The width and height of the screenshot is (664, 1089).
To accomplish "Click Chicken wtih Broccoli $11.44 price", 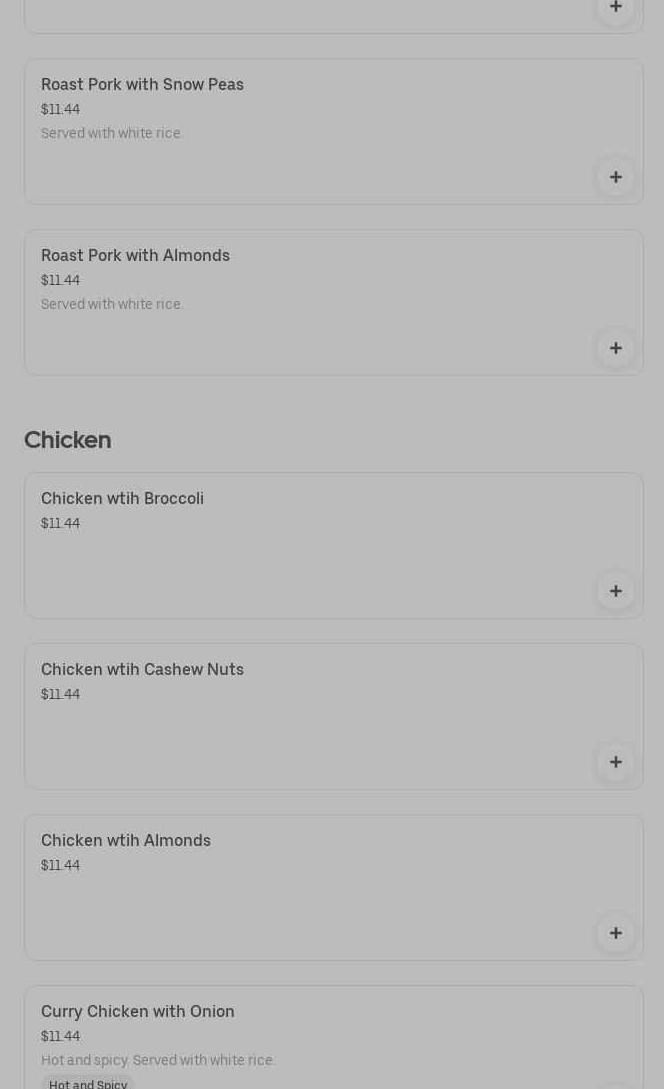I will [x=60, y=524].
